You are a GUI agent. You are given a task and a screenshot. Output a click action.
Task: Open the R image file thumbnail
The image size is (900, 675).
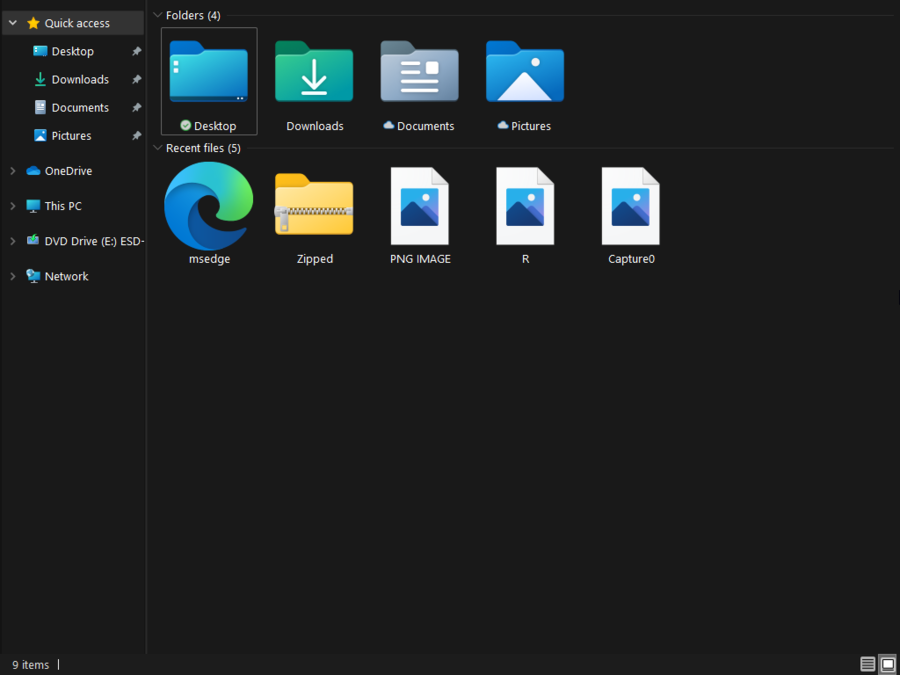(525, 205)
